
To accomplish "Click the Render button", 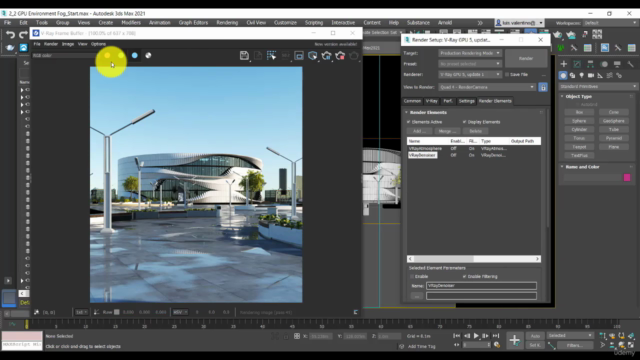I will (526, 58).
